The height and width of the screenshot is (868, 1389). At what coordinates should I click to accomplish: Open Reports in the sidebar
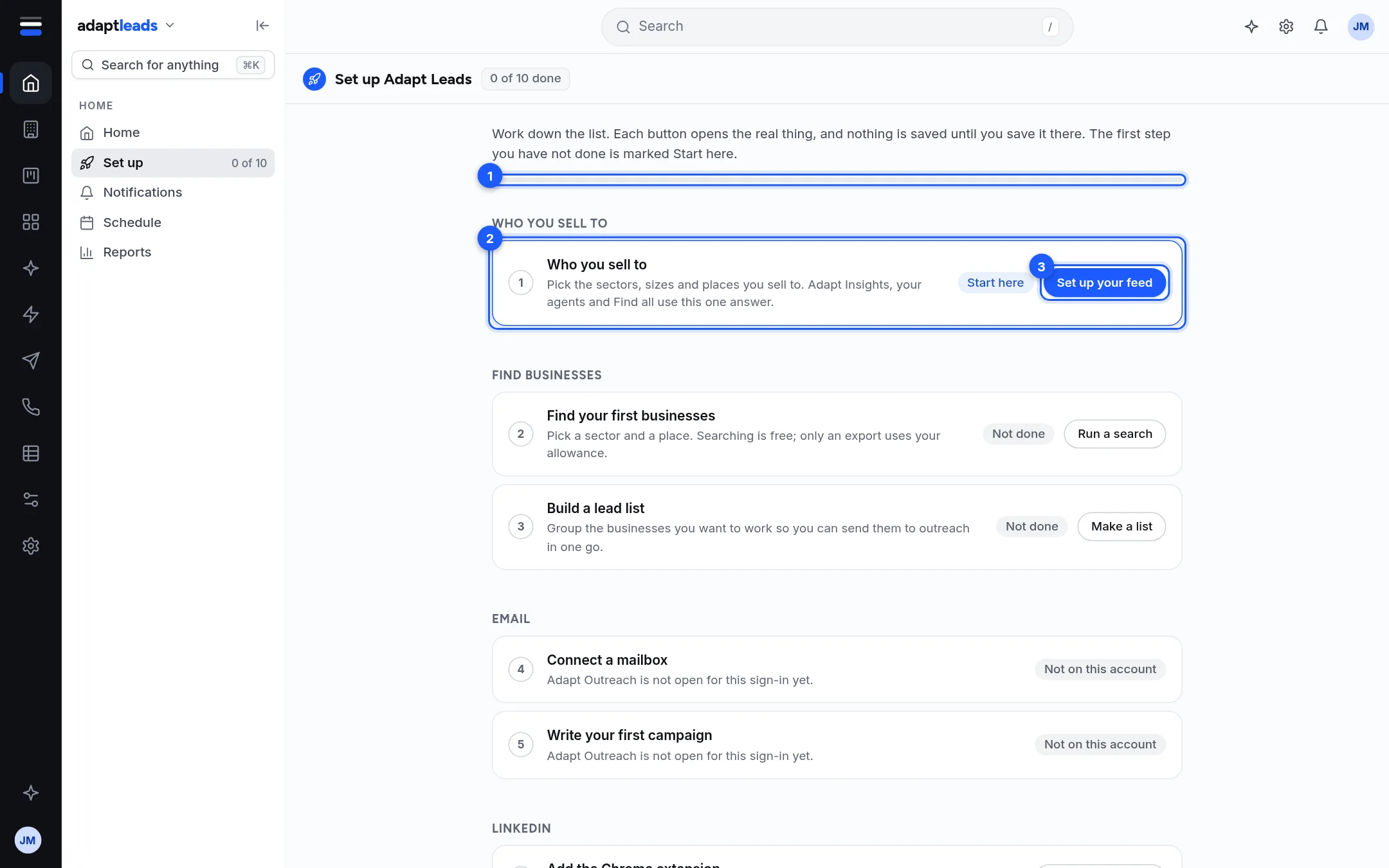173,252
